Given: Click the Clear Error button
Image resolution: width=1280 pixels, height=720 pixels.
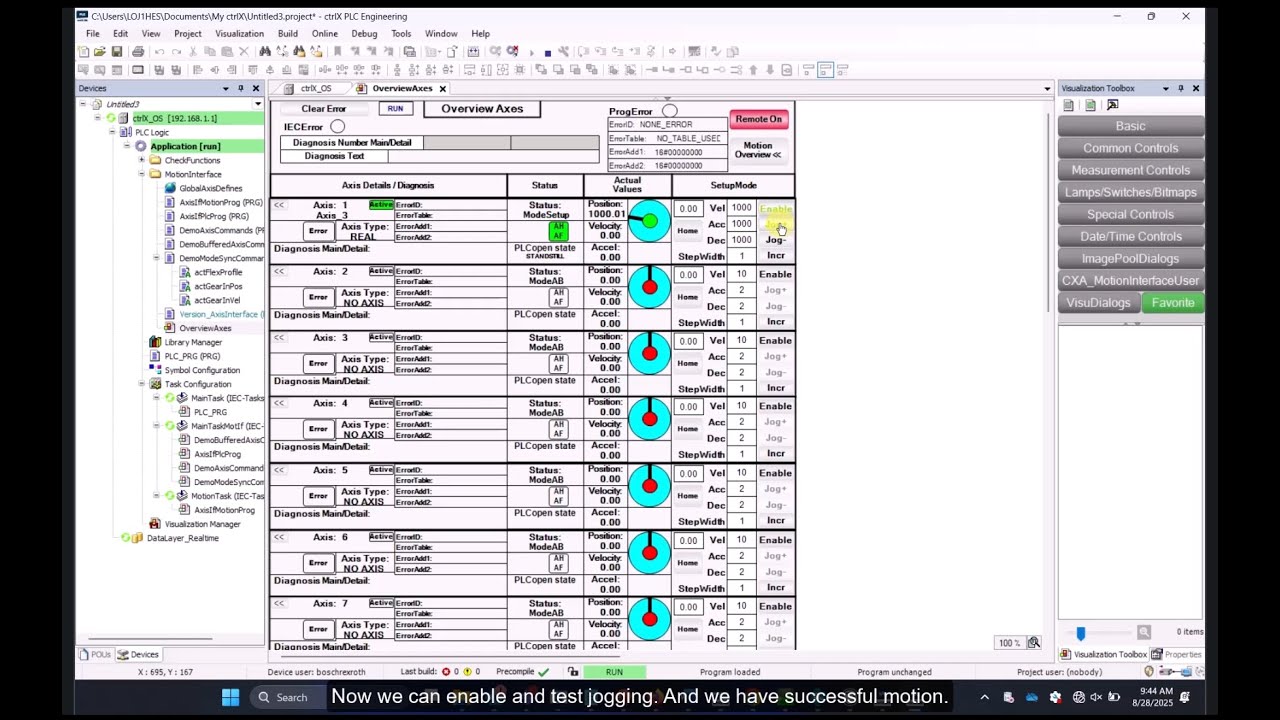Looking at the screenshot, I should pyautogui.click(x=324, y=109).
